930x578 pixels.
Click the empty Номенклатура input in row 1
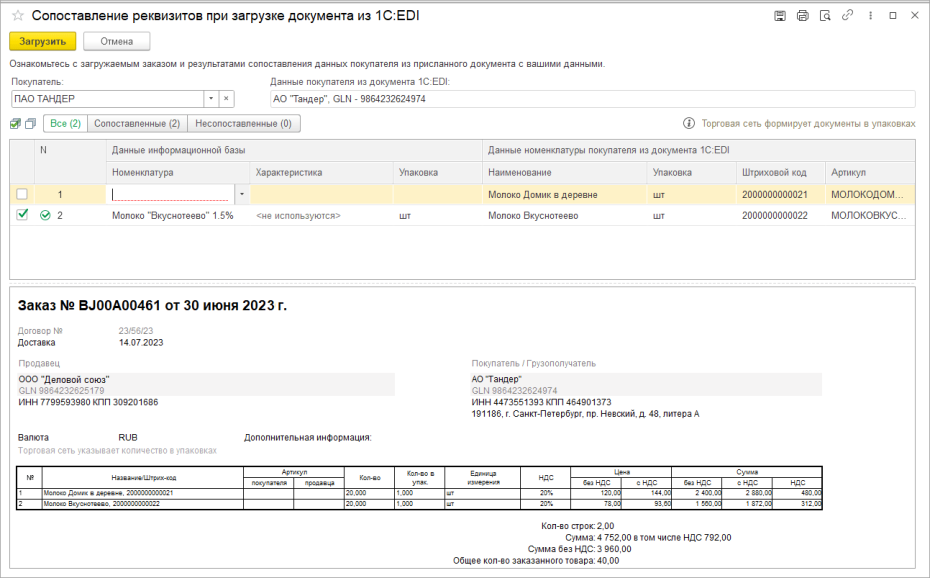tap(171, 194)
